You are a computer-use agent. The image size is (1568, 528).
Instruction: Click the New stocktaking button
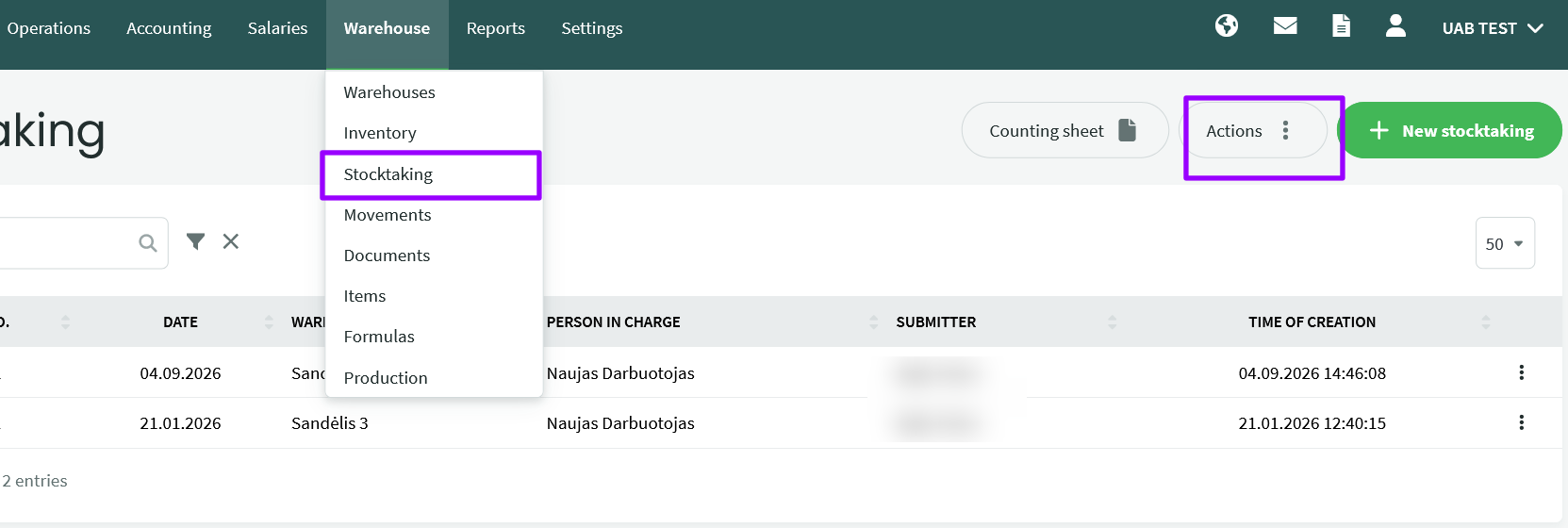1450,131
